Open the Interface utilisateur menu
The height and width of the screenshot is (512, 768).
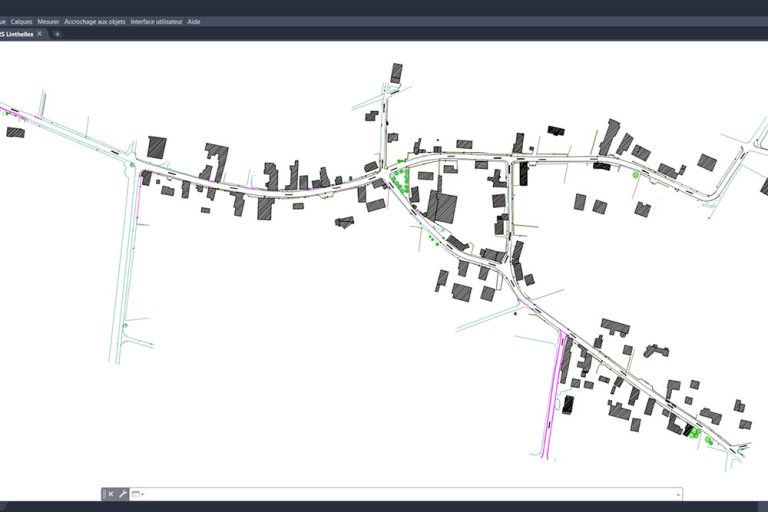point(156,21)
